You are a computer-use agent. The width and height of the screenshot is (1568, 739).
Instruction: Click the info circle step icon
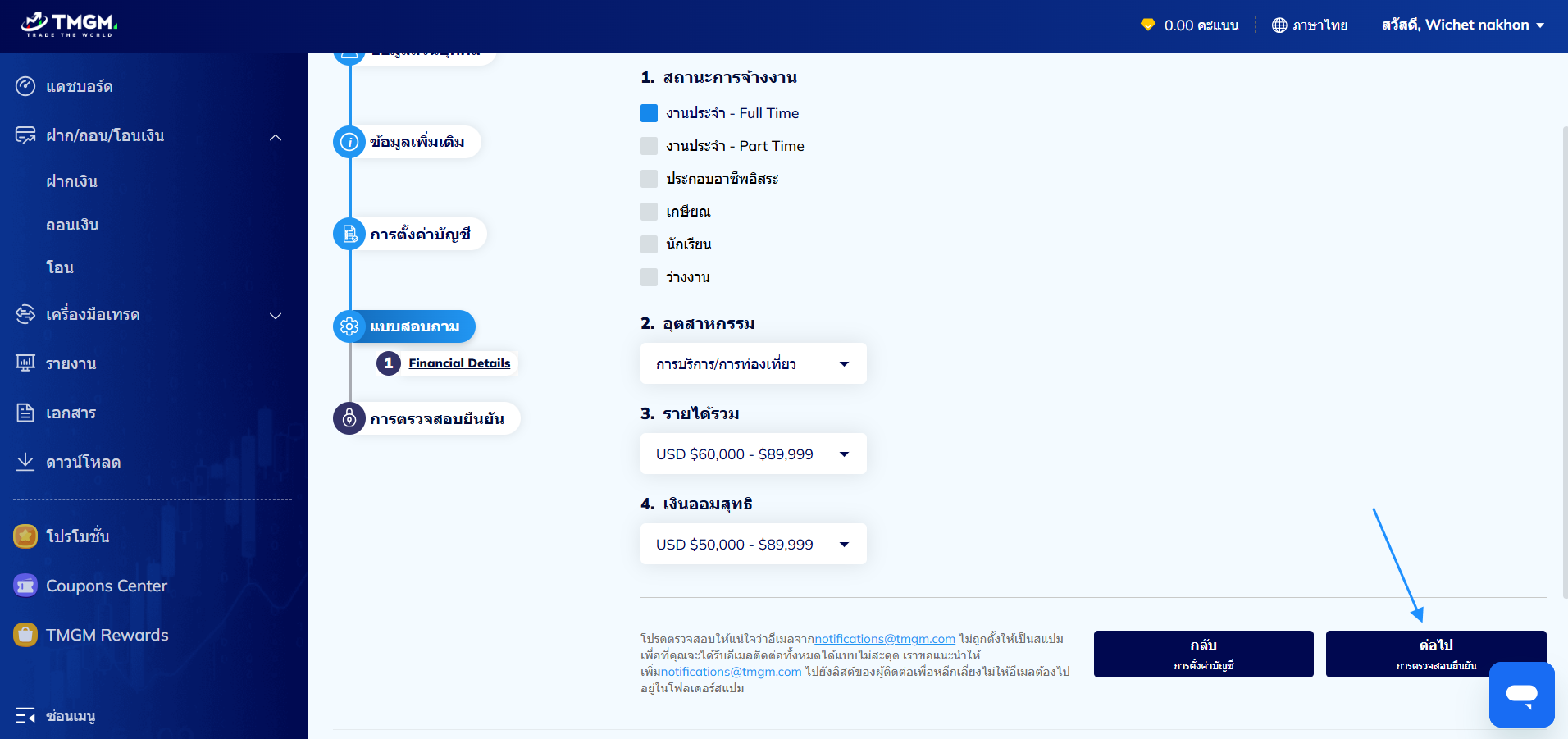pos(349,142)
